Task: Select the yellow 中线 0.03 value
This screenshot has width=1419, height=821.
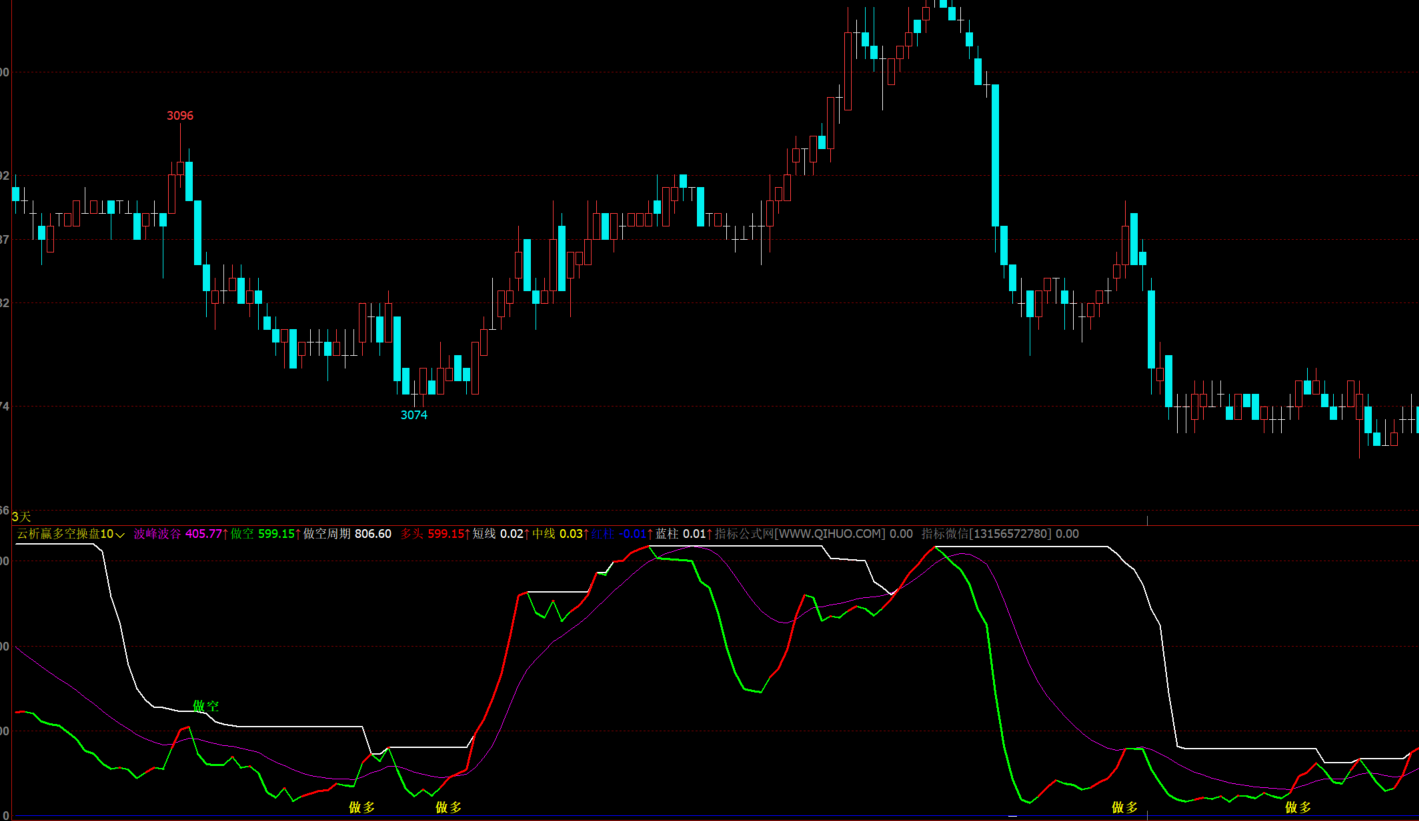Action: click(558, 534)
